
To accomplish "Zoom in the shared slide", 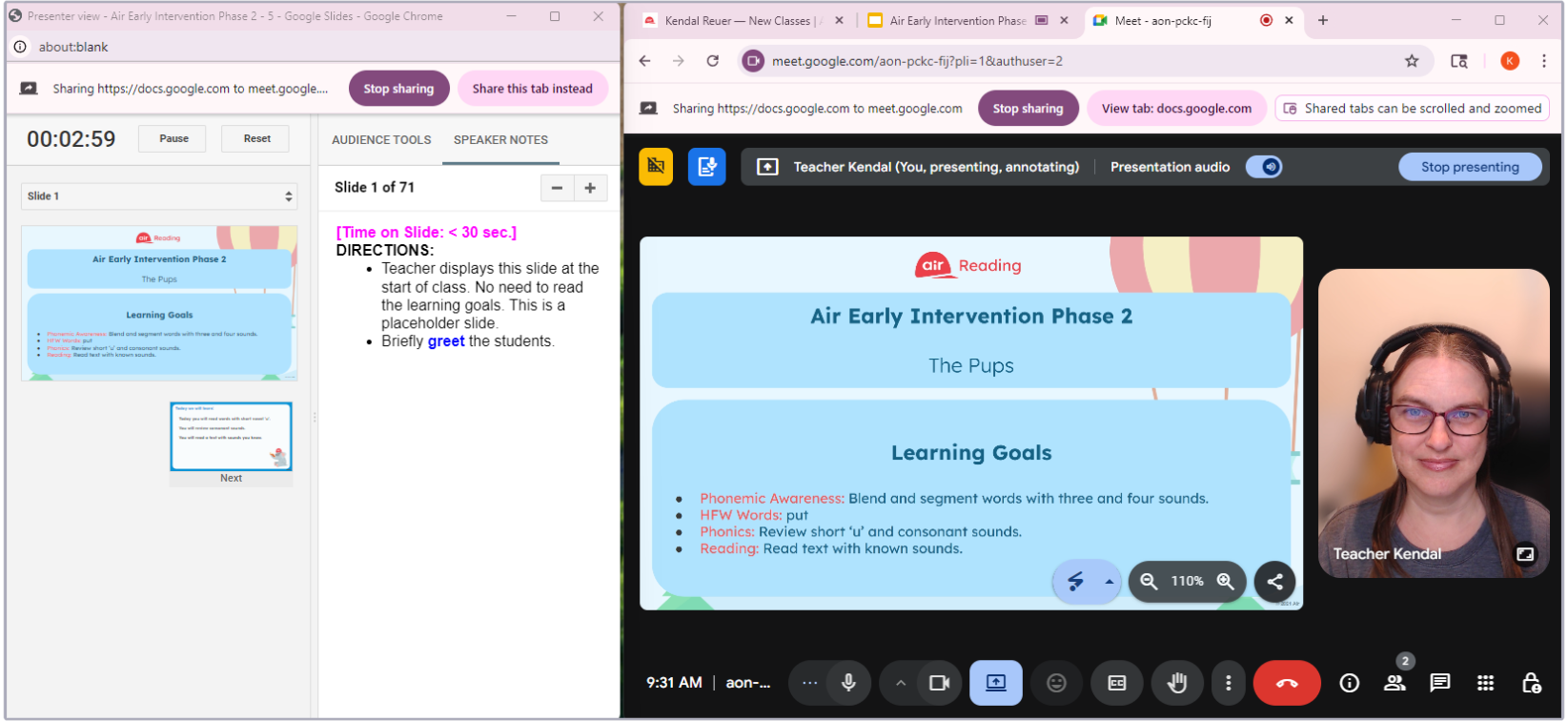I will (x=1226, y=581).
